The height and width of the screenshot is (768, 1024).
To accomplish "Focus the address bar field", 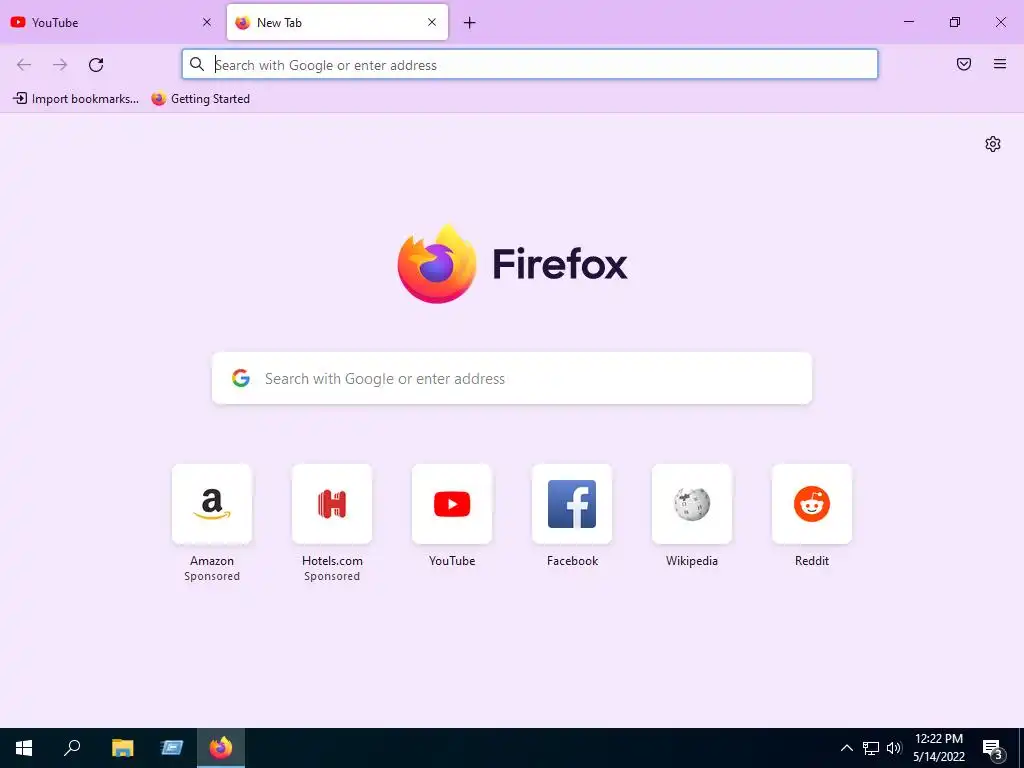I will tap(530, 65).
